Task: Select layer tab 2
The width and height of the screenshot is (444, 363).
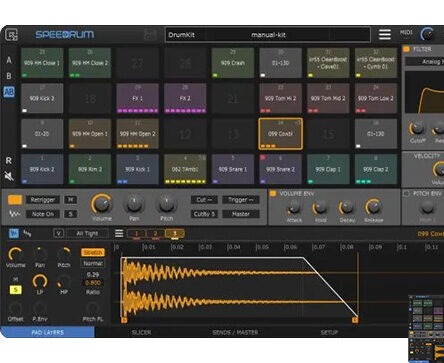Action: [155, 233]
